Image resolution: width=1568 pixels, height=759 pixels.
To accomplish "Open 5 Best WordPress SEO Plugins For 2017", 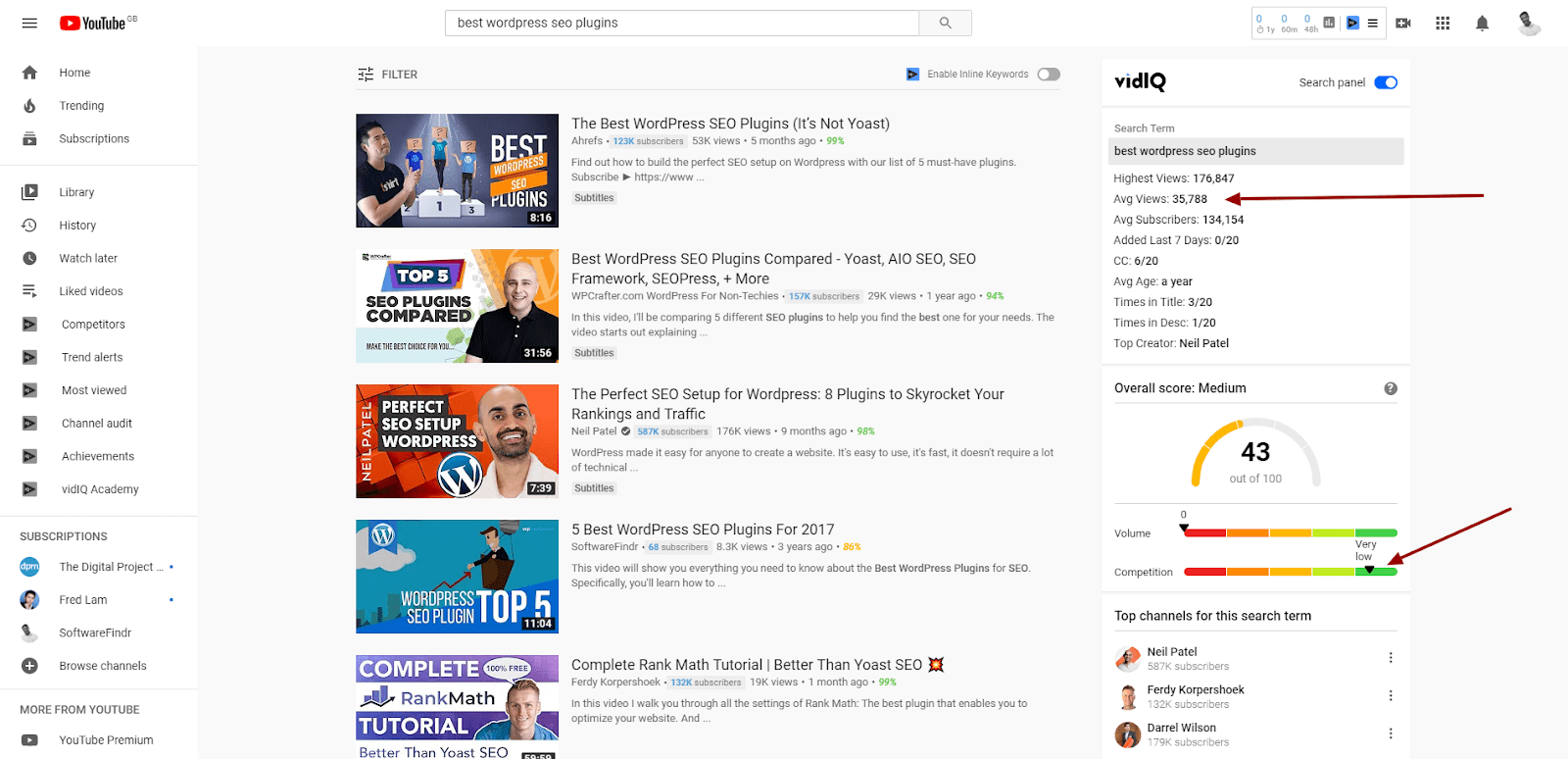I will (703, 530).
